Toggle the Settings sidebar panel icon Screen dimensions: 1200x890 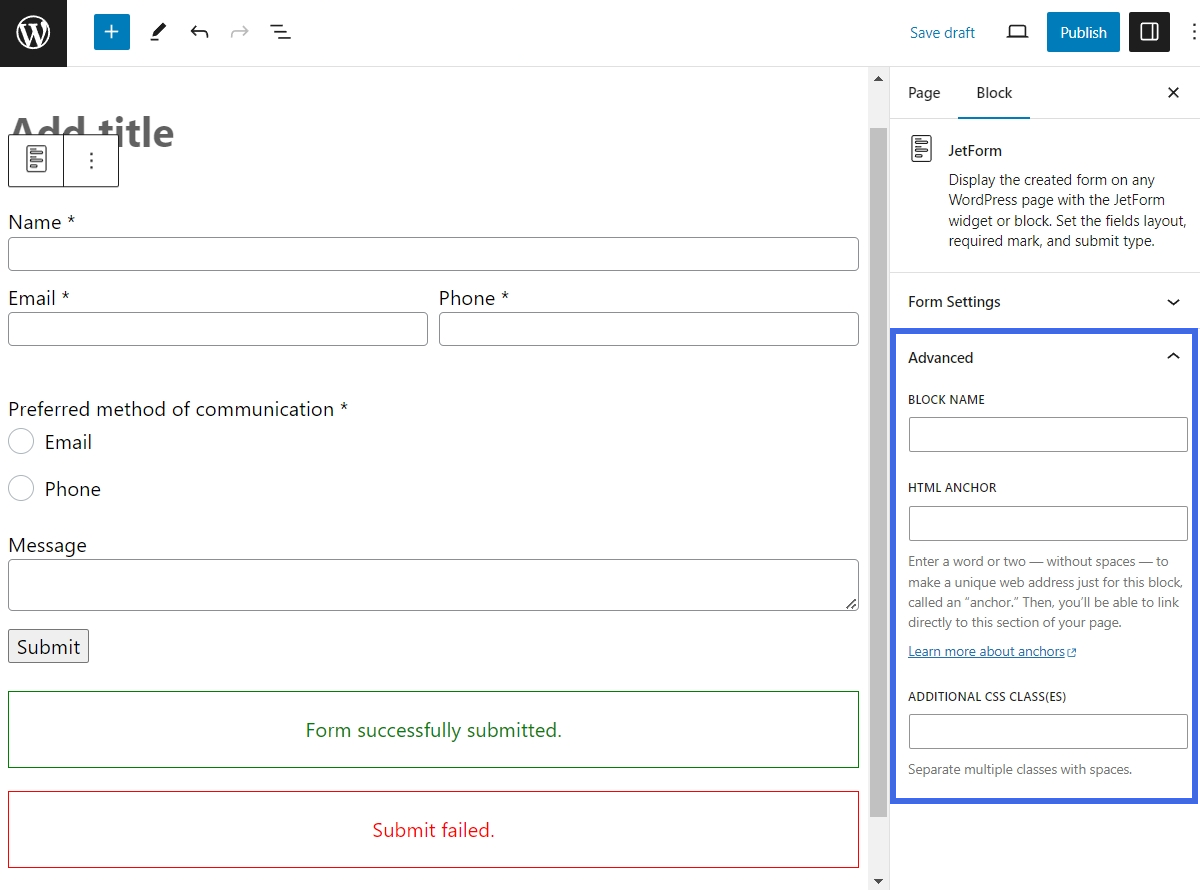(x=1149, y=32)
